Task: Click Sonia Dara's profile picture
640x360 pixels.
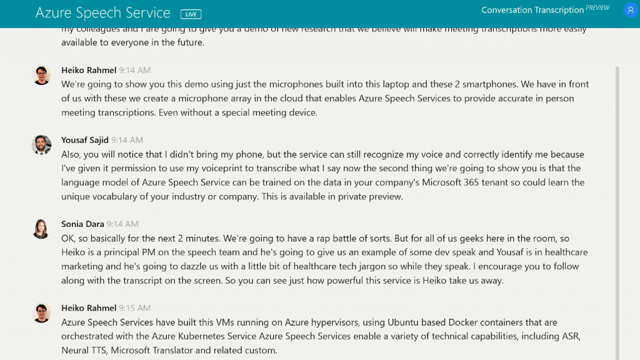Action: tap(41, 229)
